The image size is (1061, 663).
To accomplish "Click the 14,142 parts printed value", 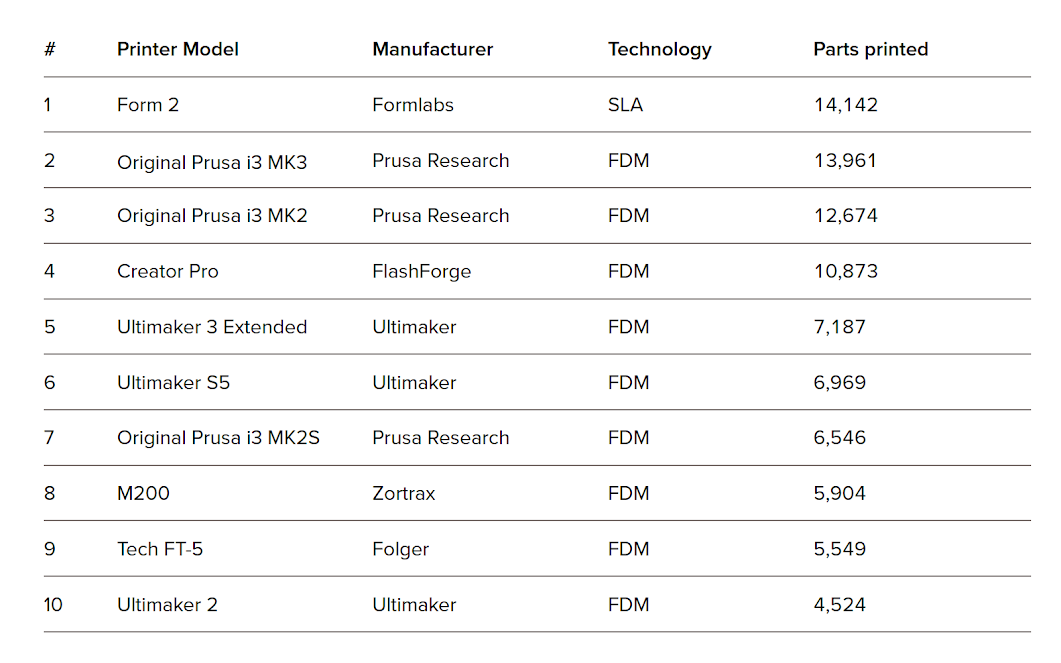I will pyautogui.click(x=846, y=105).
